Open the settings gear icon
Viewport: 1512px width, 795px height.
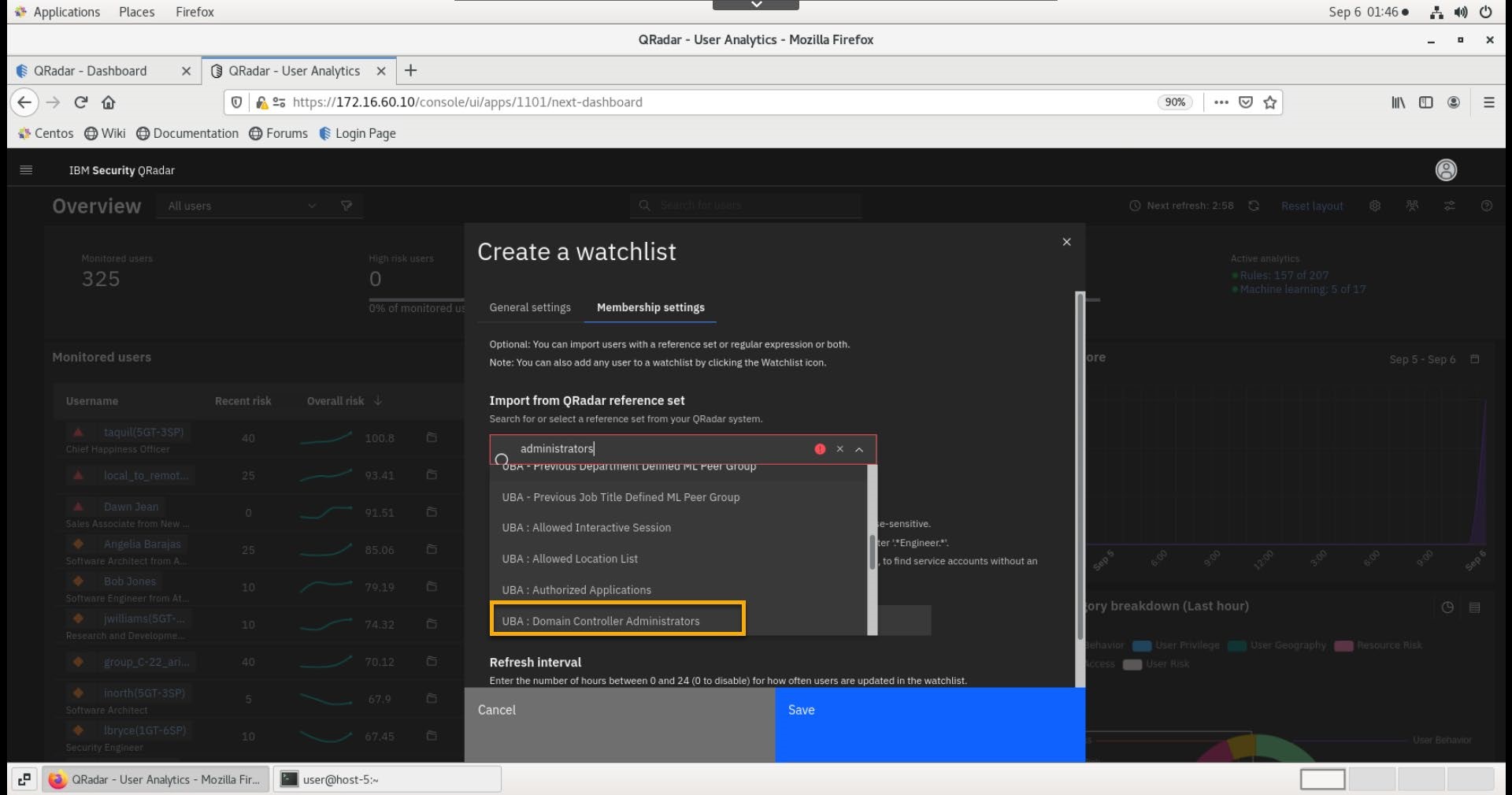pyautogui.click(x=1375, y=206)
